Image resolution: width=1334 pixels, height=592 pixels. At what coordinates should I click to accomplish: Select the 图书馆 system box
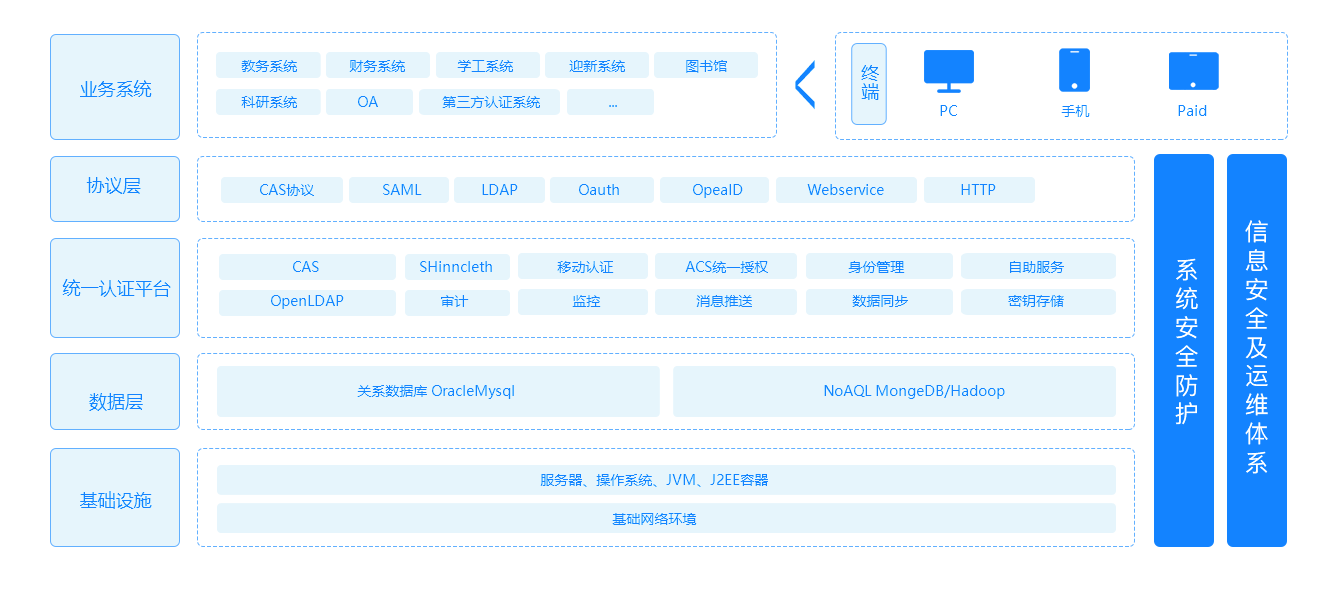pyautogui.click(x=706, y=66)
